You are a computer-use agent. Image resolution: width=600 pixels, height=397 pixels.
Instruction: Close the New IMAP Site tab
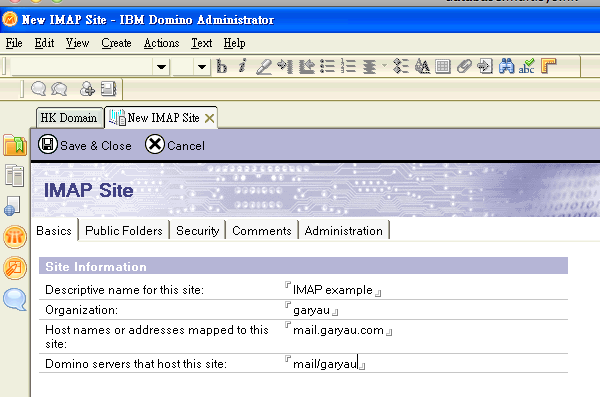click(x=209, y=118)
